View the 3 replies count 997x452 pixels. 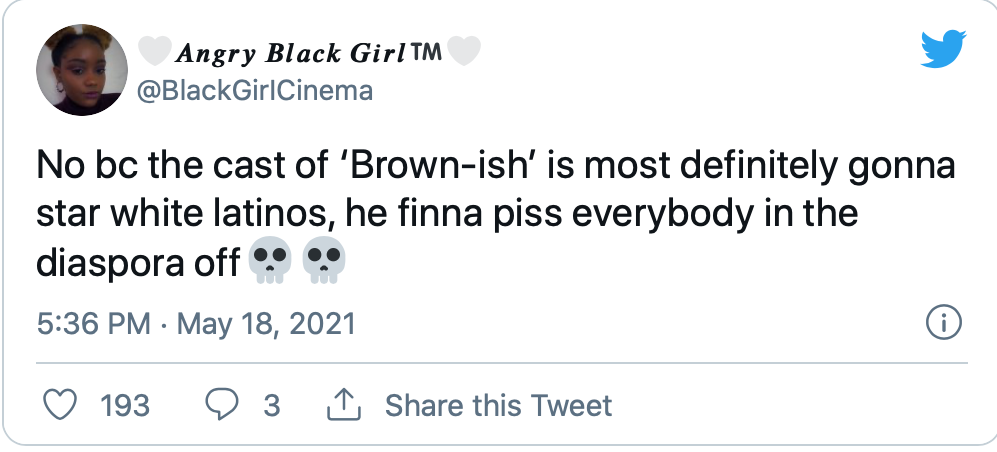[x=271, y=406]
